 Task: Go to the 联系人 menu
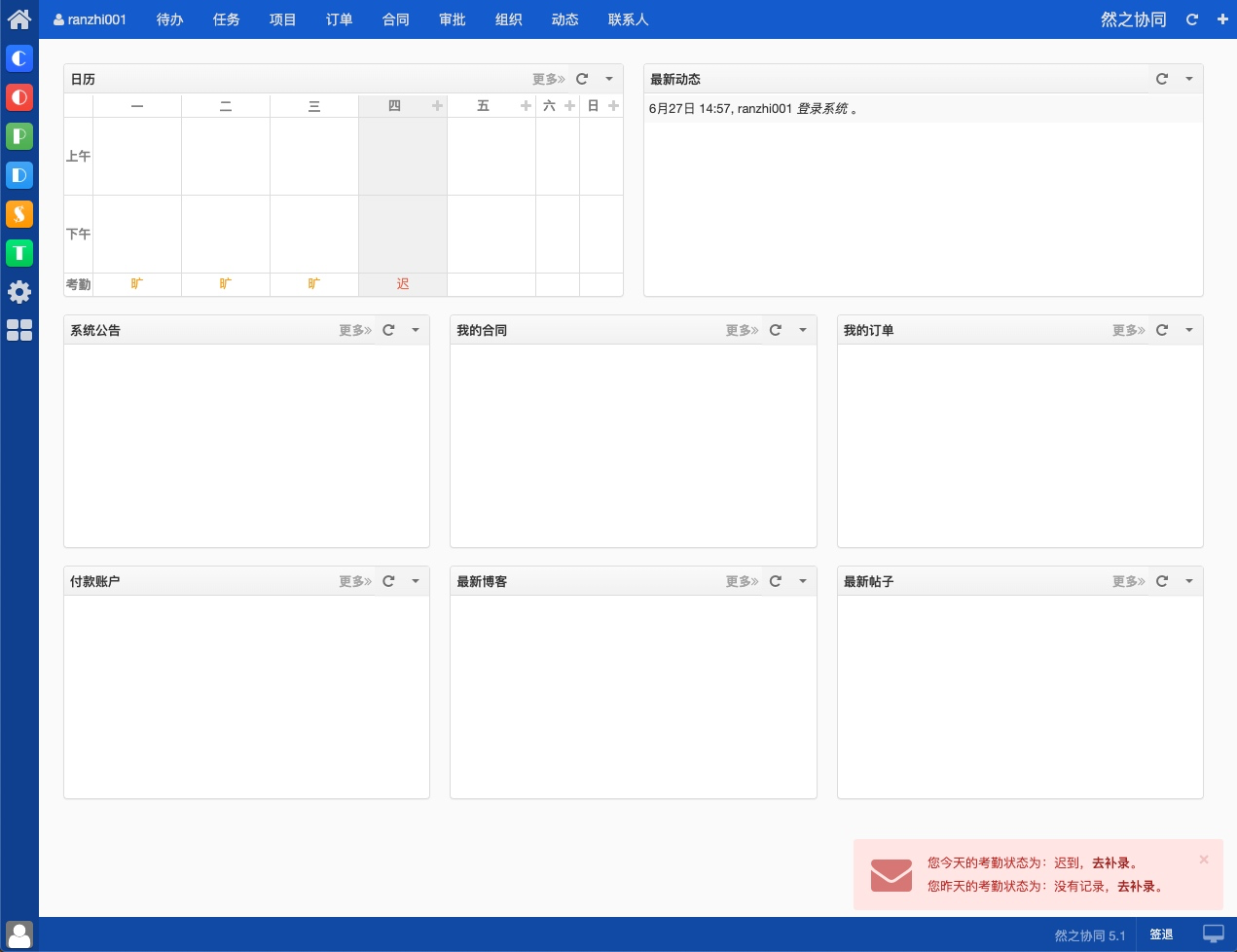[x=629, y=19]
